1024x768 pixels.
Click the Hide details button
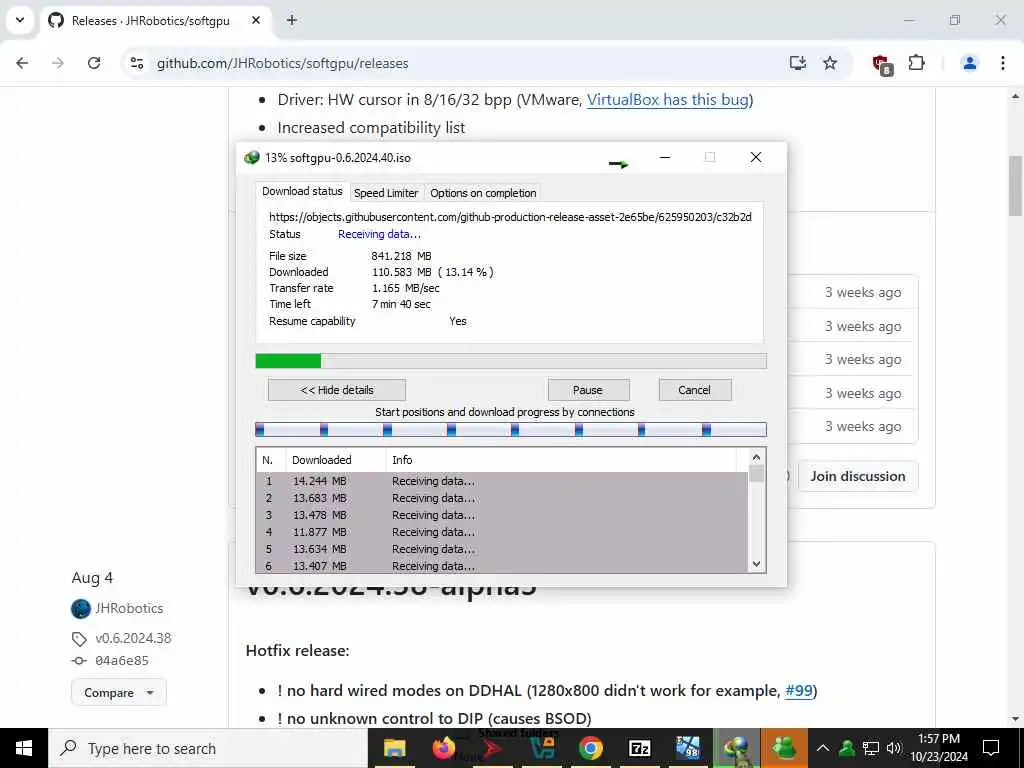point(337,390)
